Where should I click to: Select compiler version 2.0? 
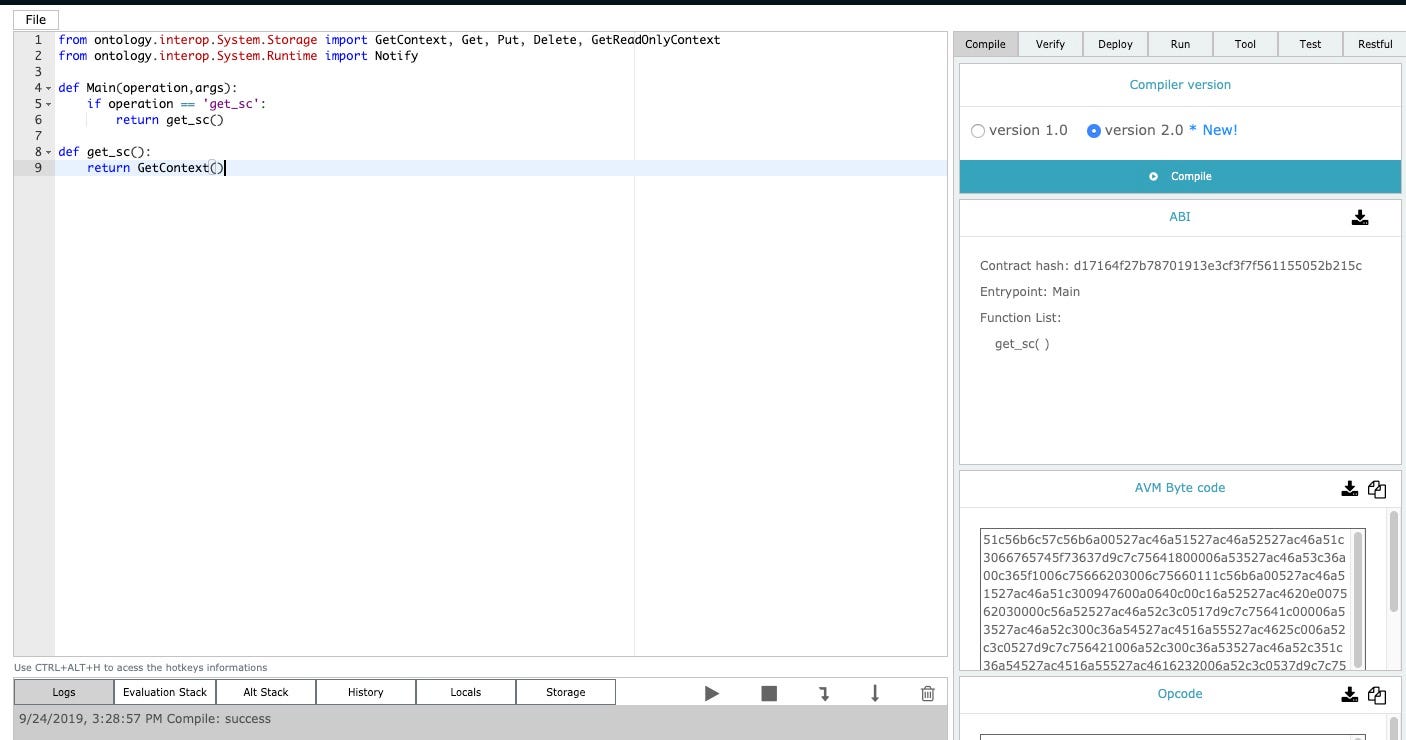1093,130
